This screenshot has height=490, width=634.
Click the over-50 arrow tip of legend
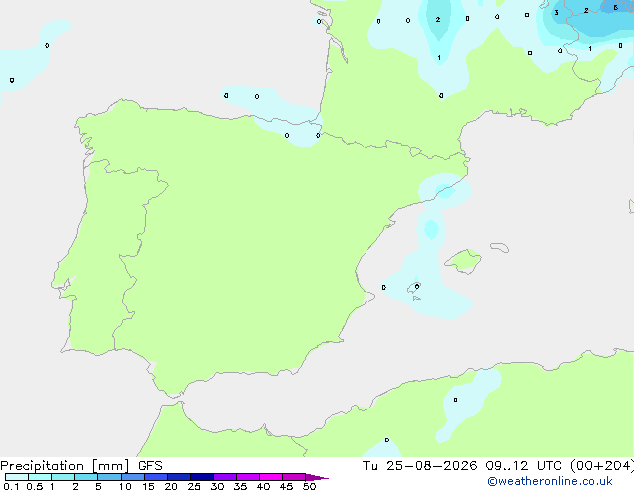[x=317, y=477]
